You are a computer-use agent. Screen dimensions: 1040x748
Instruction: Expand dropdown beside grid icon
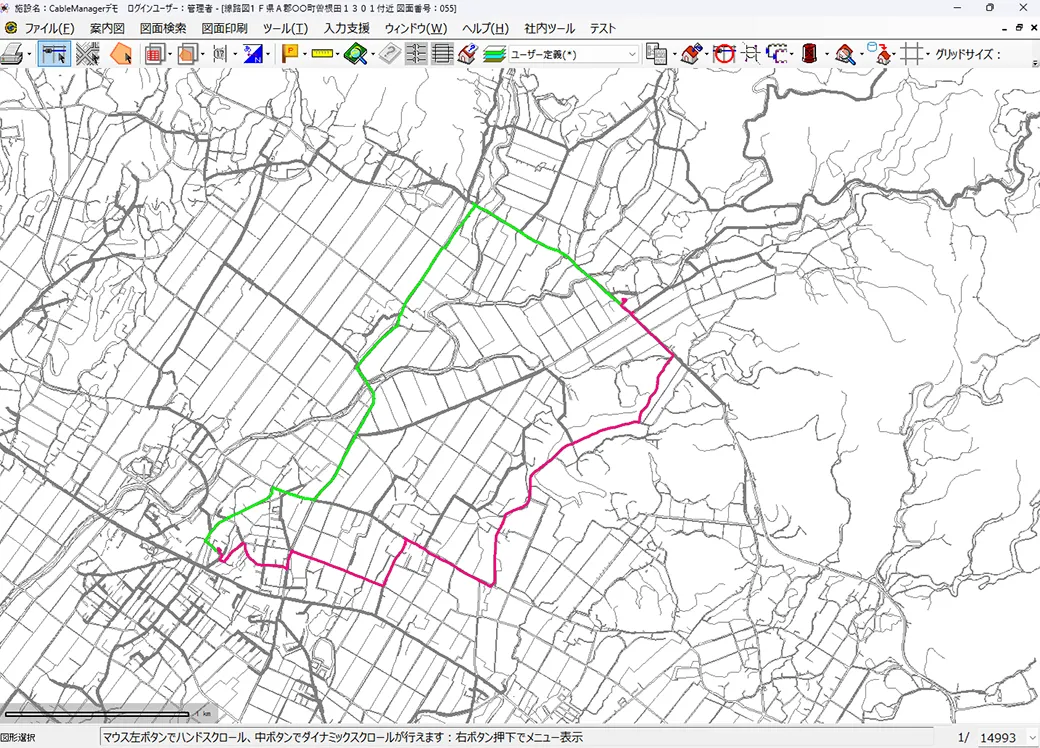(x=928, y=54)
